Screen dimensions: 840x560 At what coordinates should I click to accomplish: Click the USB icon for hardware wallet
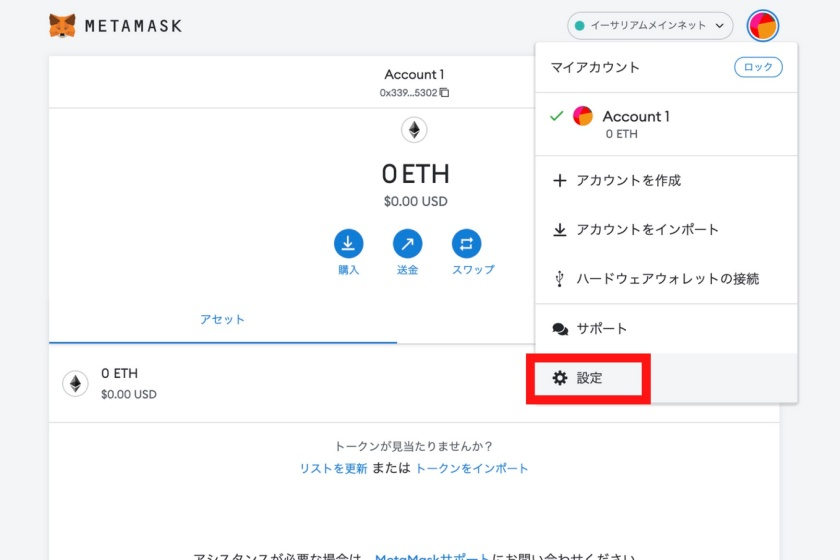click(x=559, y=279)
